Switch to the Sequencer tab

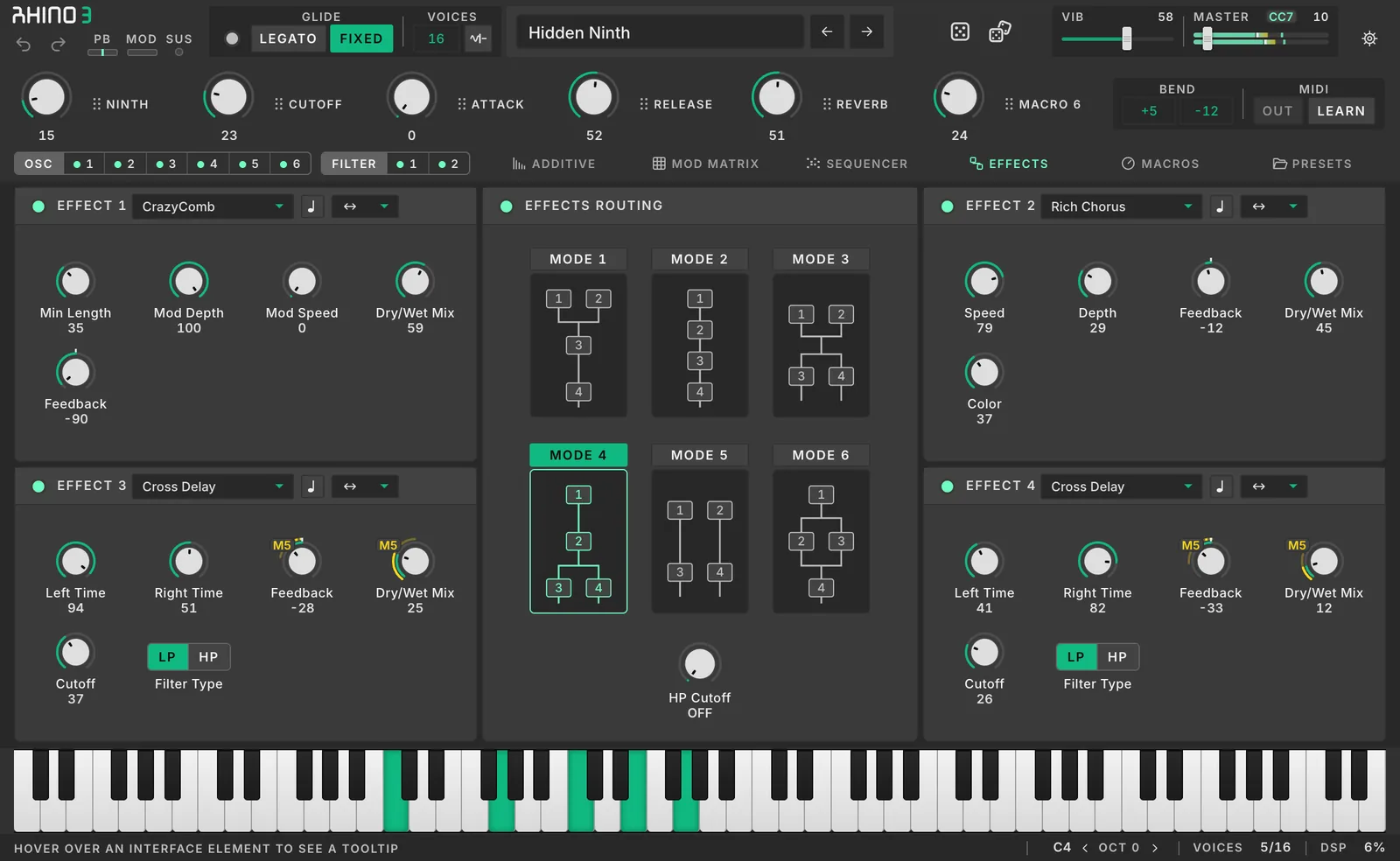point(857,164)
